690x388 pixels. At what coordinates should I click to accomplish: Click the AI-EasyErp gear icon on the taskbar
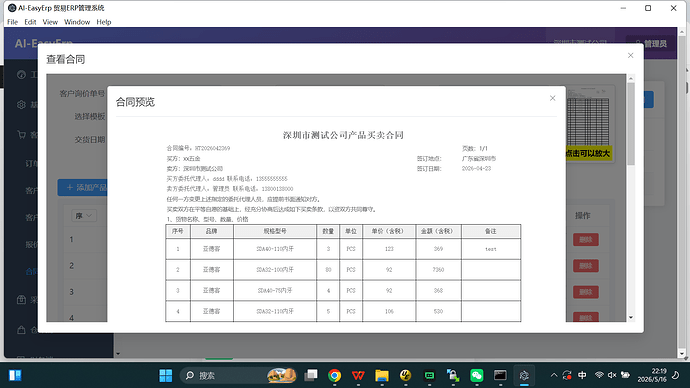click(524, 375)
